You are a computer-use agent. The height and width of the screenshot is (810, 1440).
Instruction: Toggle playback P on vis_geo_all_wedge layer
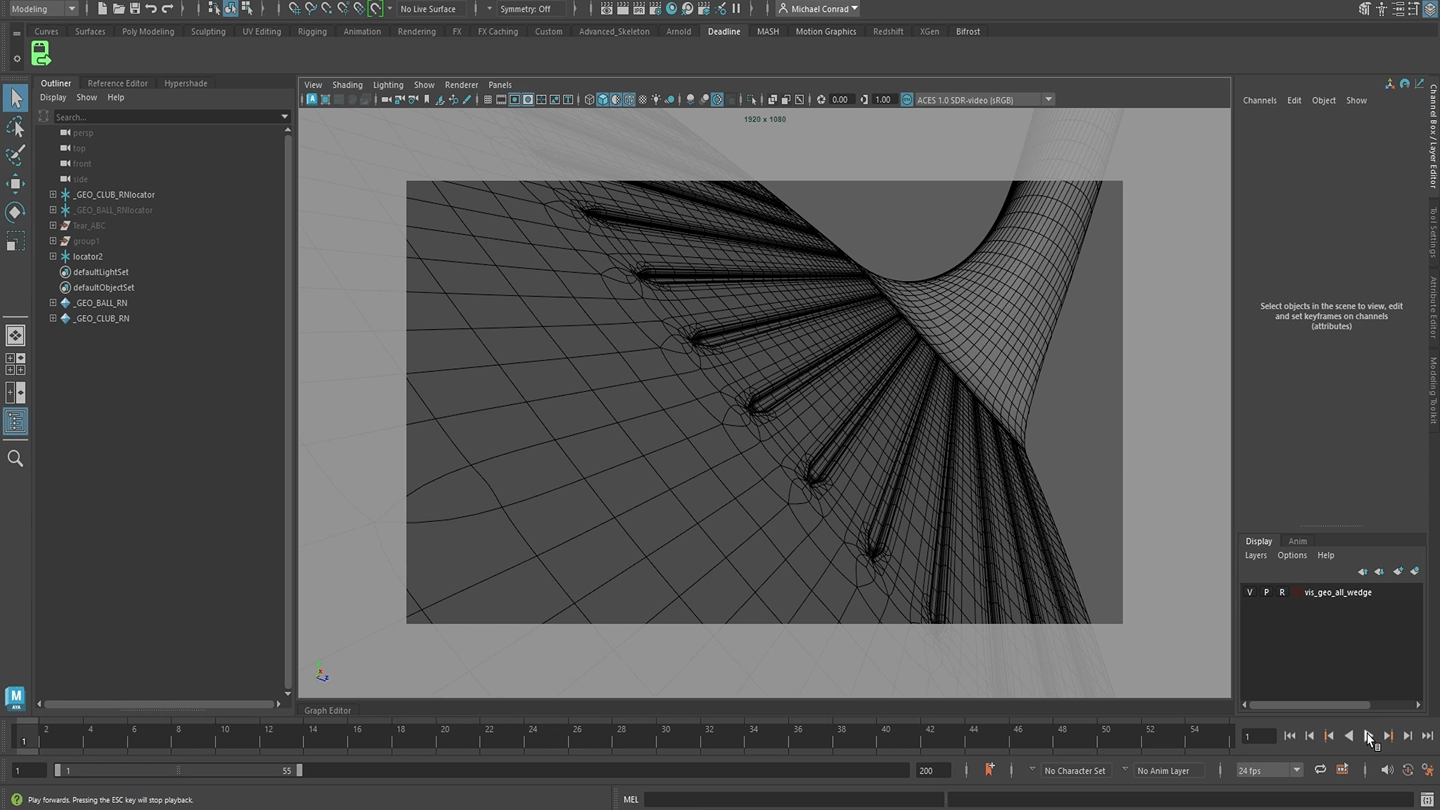(1266, 592)
